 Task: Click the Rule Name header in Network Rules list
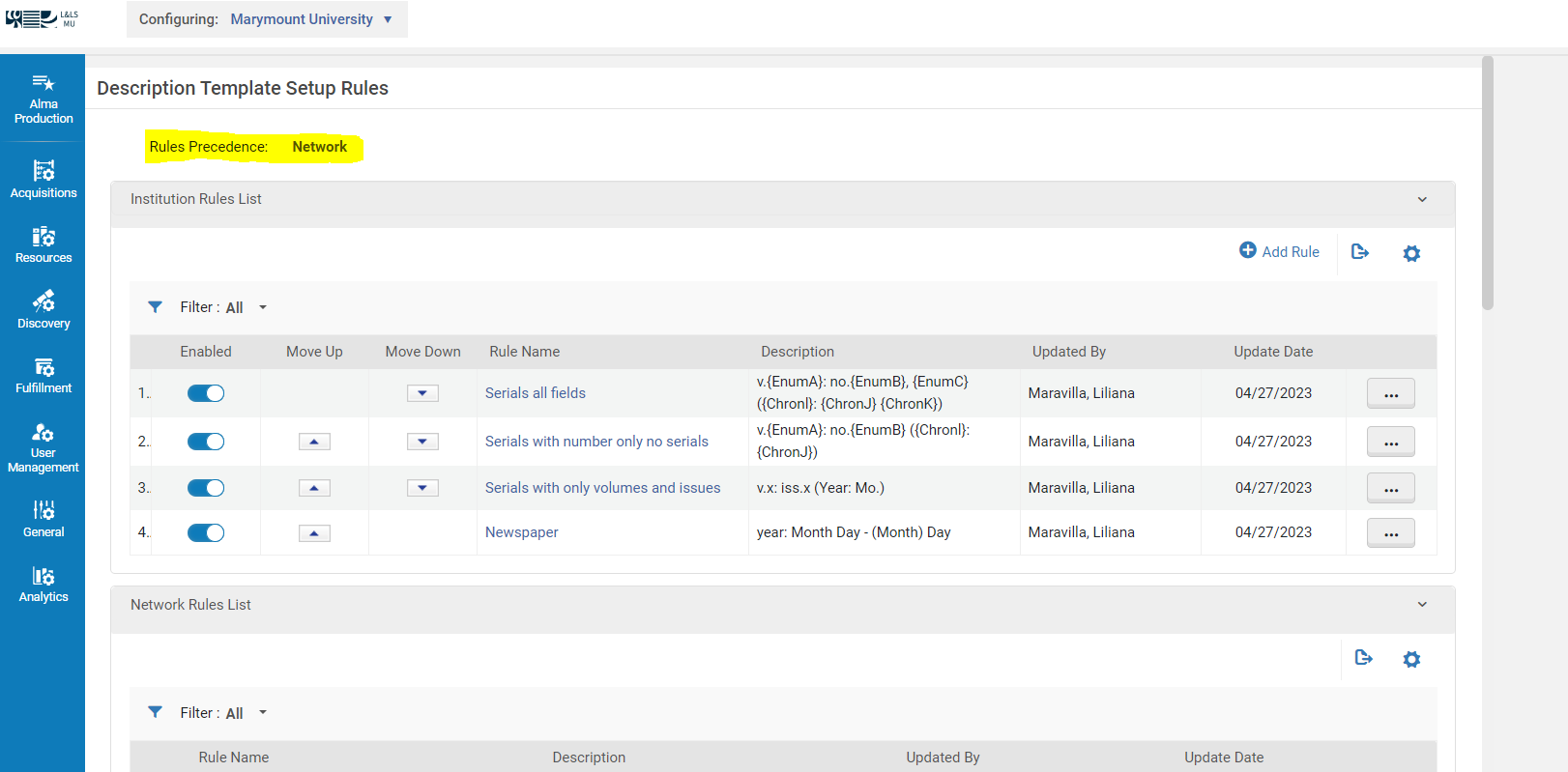[233, 758]
